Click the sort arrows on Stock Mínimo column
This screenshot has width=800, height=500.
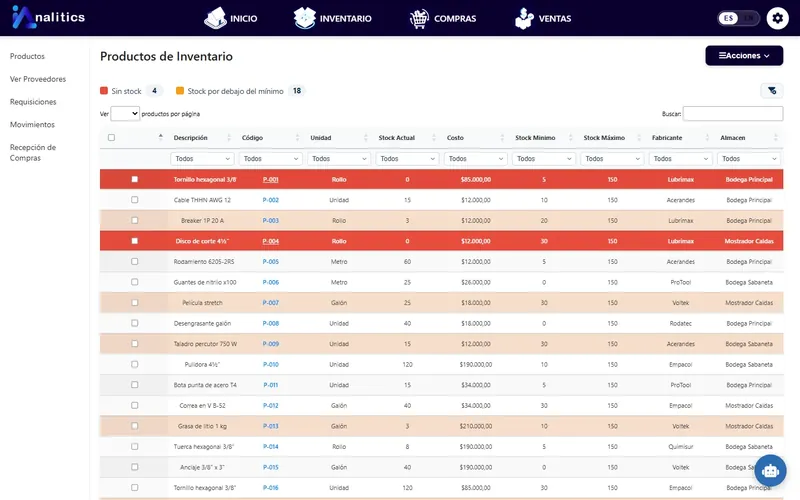pos(570,137)
